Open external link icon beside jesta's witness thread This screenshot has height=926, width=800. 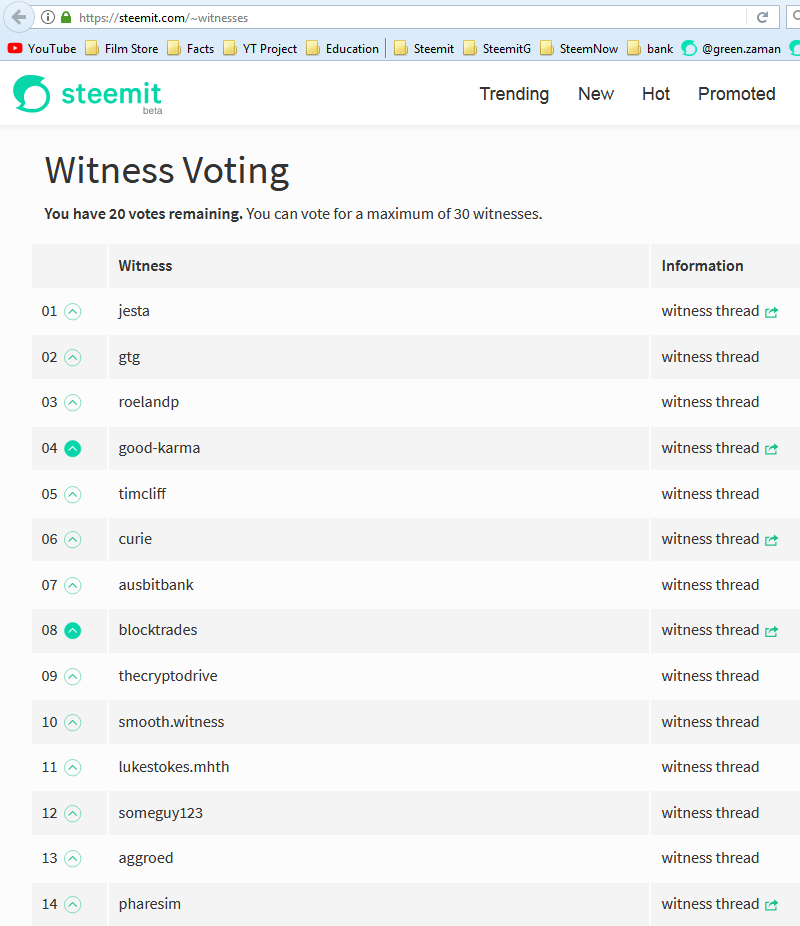(771, 312)
